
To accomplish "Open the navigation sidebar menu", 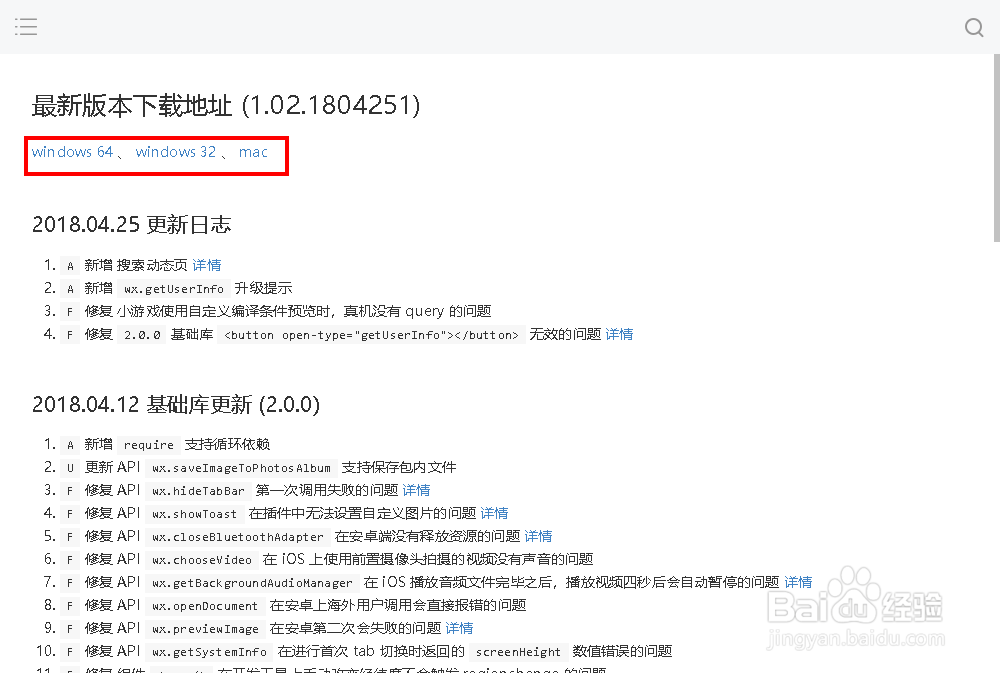I will 26,27.
